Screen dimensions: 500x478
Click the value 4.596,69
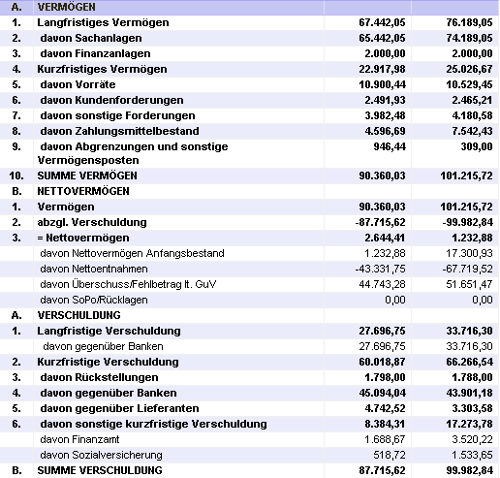(x=385, y=131)
